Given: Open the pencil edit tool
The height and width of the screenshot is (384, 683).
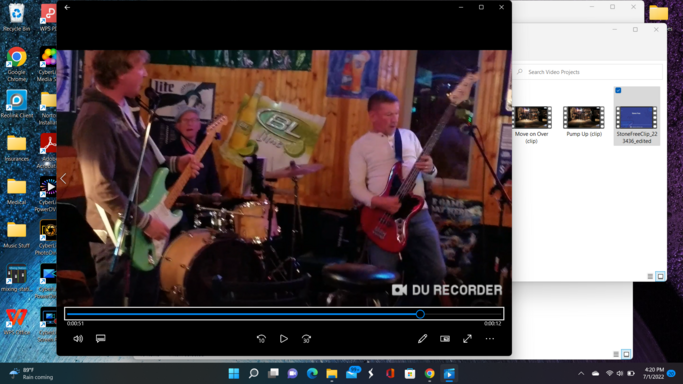Looking at the screenshot, I should pos(422,338).
